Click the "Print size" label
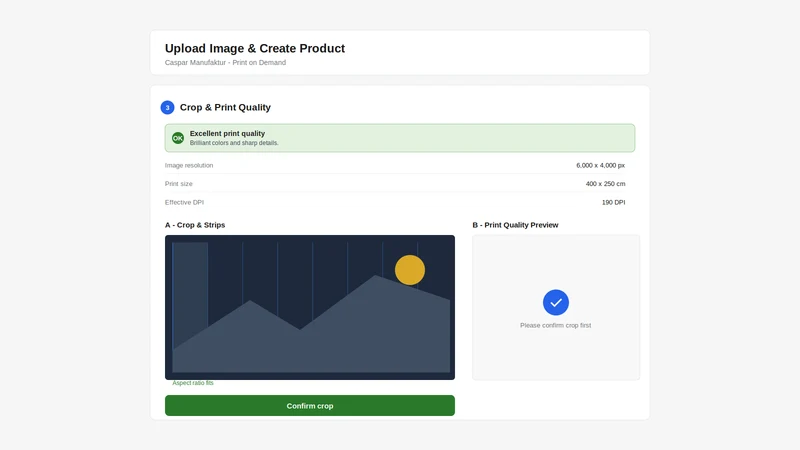This screenshot has height=450, width=800. pyautogui.click(x=179, y=184)
